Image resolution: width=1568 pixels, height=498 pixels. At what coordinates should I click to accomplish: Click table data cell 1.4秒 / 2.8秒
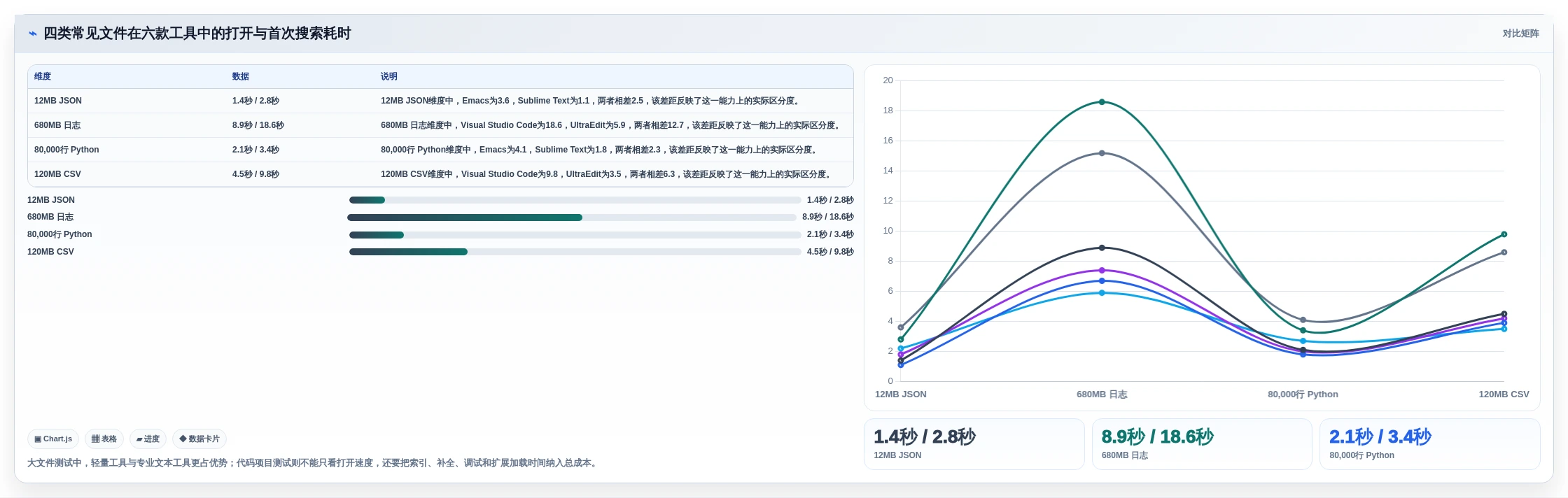[x=255, y=101]
